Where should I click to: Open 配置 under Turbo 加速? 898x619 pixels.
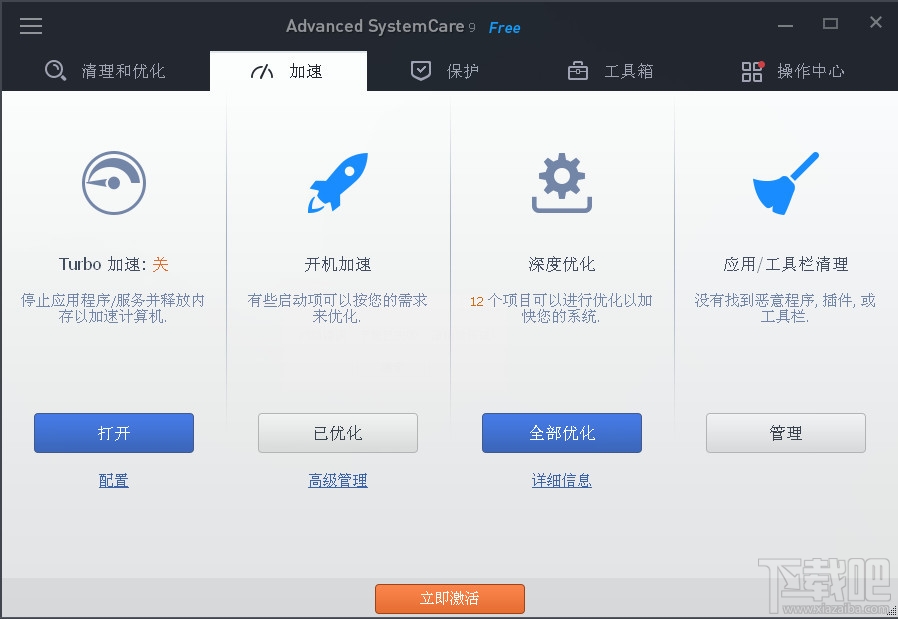[x=113, y=480]
